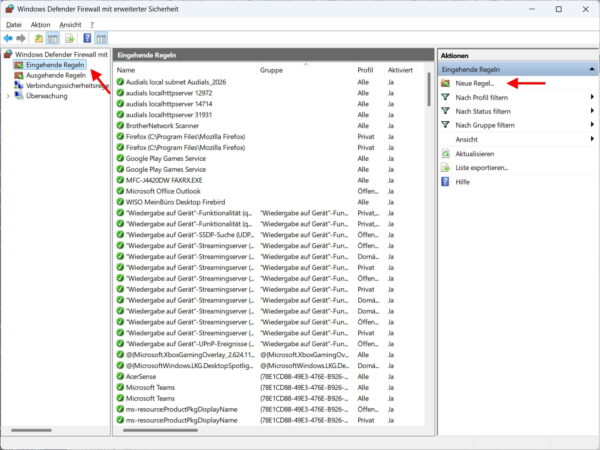Toggle the console tree pane toolbar icon
The height and width of the screenshot is (450, 600).
(53, 38)
